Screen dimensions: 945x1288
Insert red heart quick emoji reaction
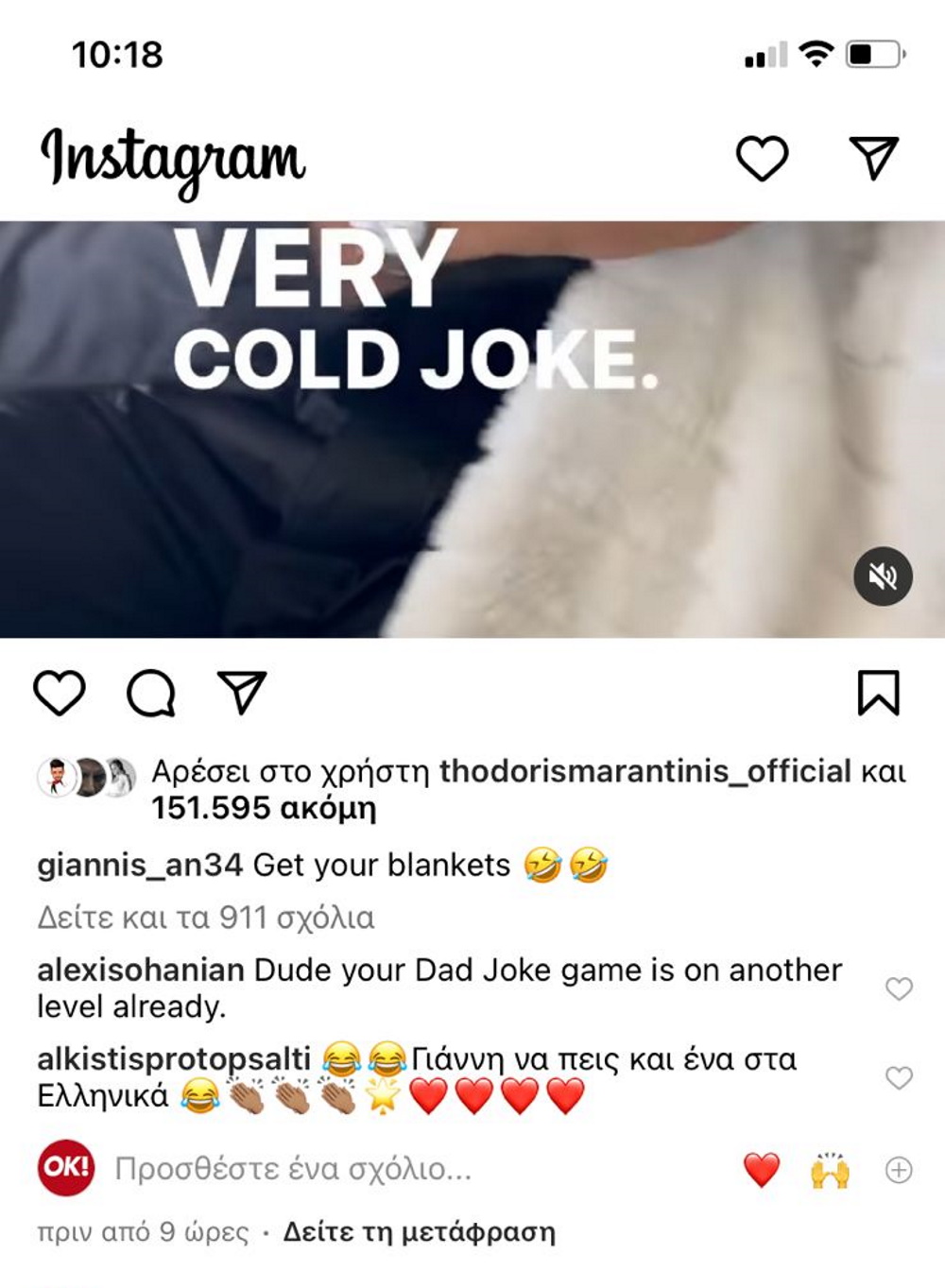[x=762, y=1170]
